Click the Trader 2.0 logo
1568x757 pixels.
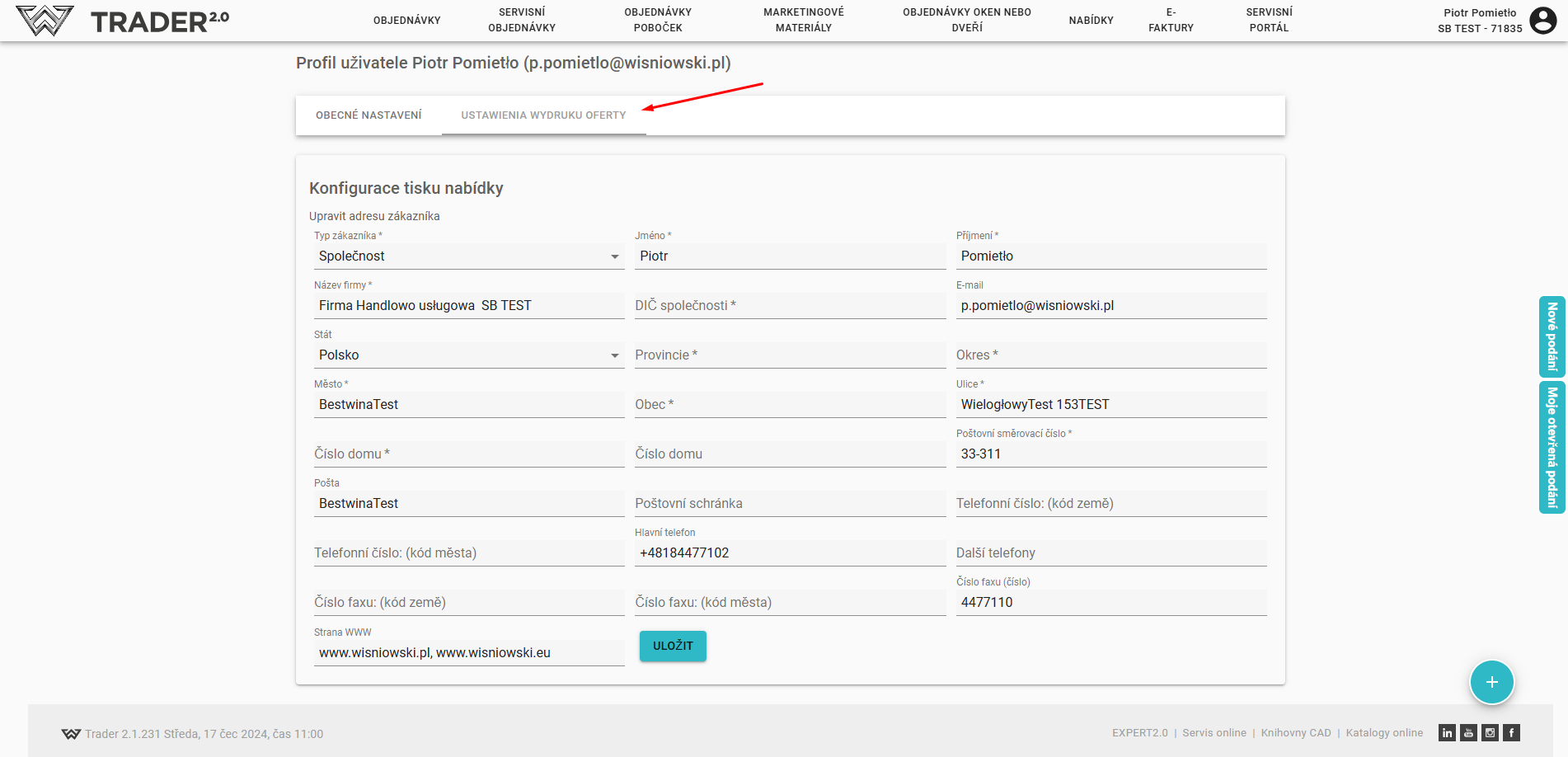[x=124, y=21]
